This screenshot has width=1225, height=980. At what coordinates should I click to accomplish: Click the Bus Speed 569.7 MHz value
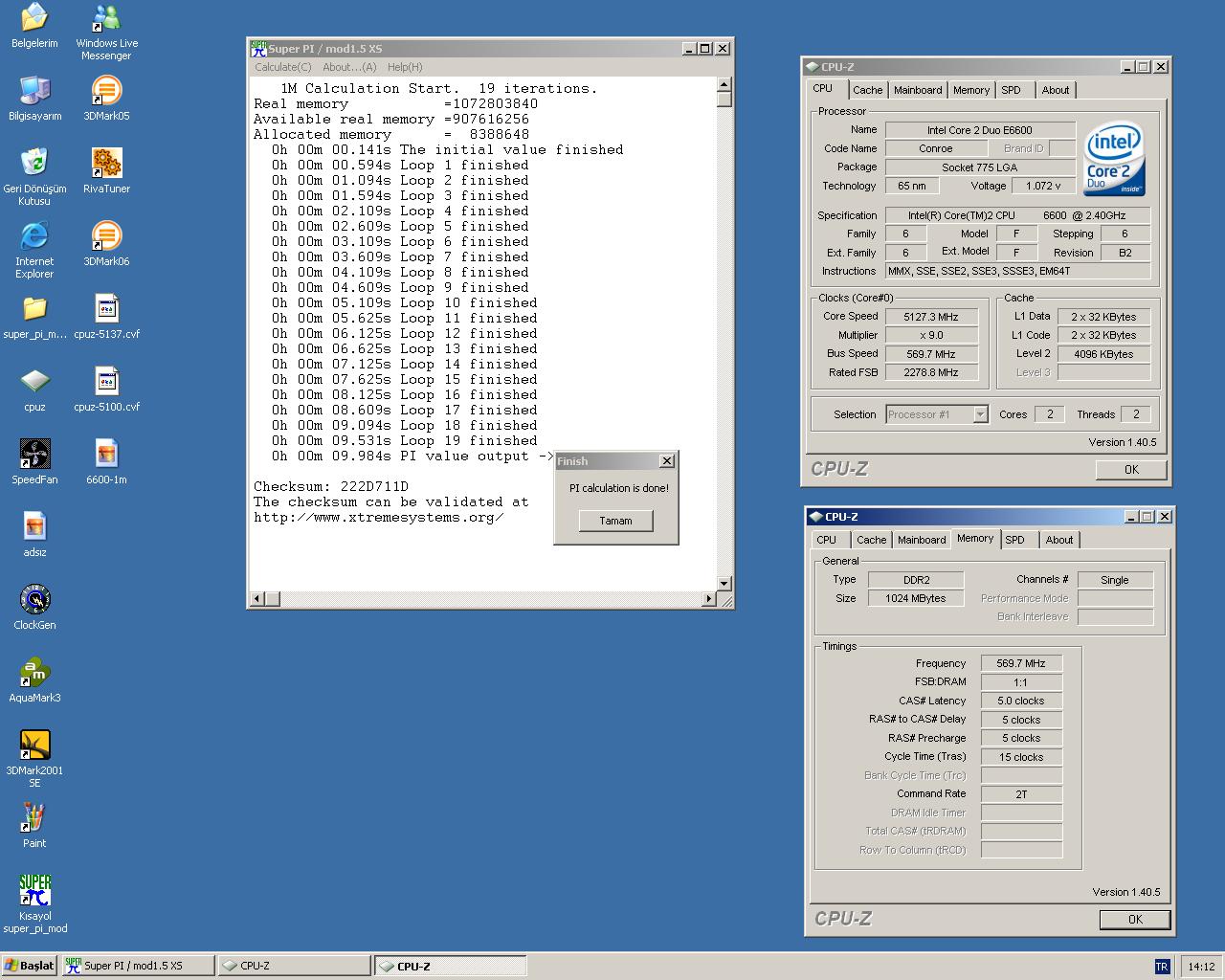pyautogui.click(x=931, y=354)
